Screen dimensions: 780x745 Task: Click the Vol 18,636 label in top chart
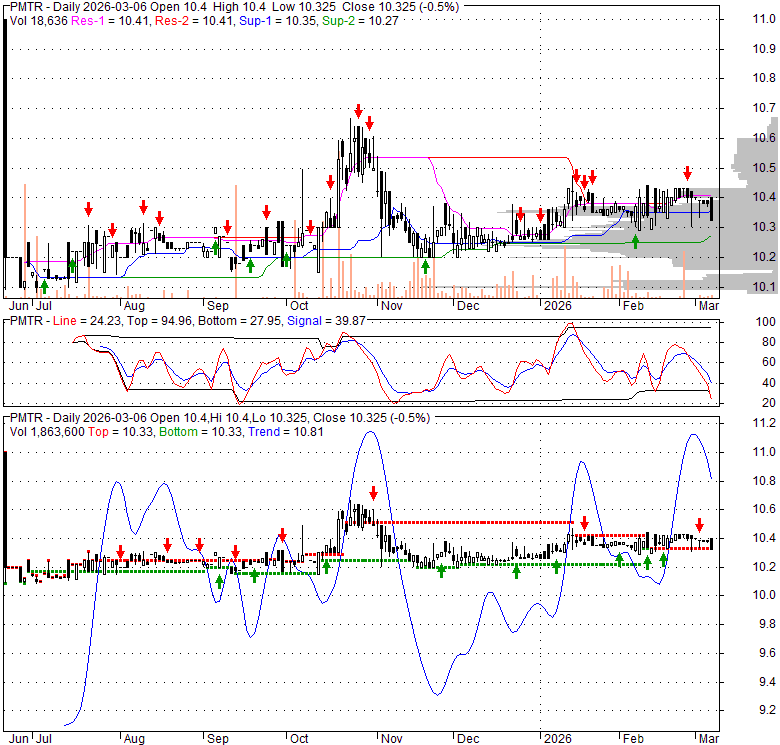click(x=34, y=19)
